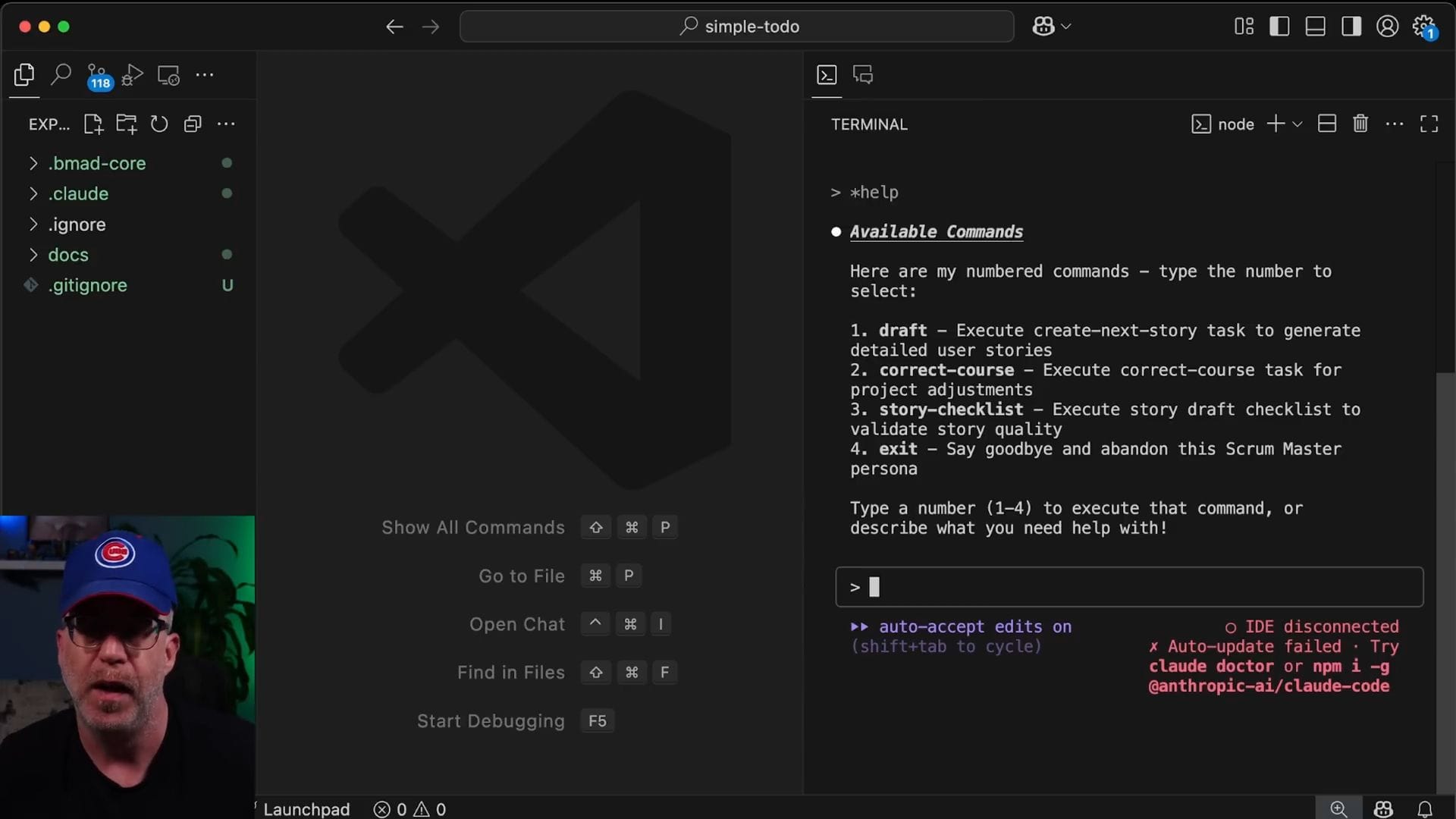Click Launchpad in status bar
The width and height of the screenshot is (1456, 819).
click(306, 809)
